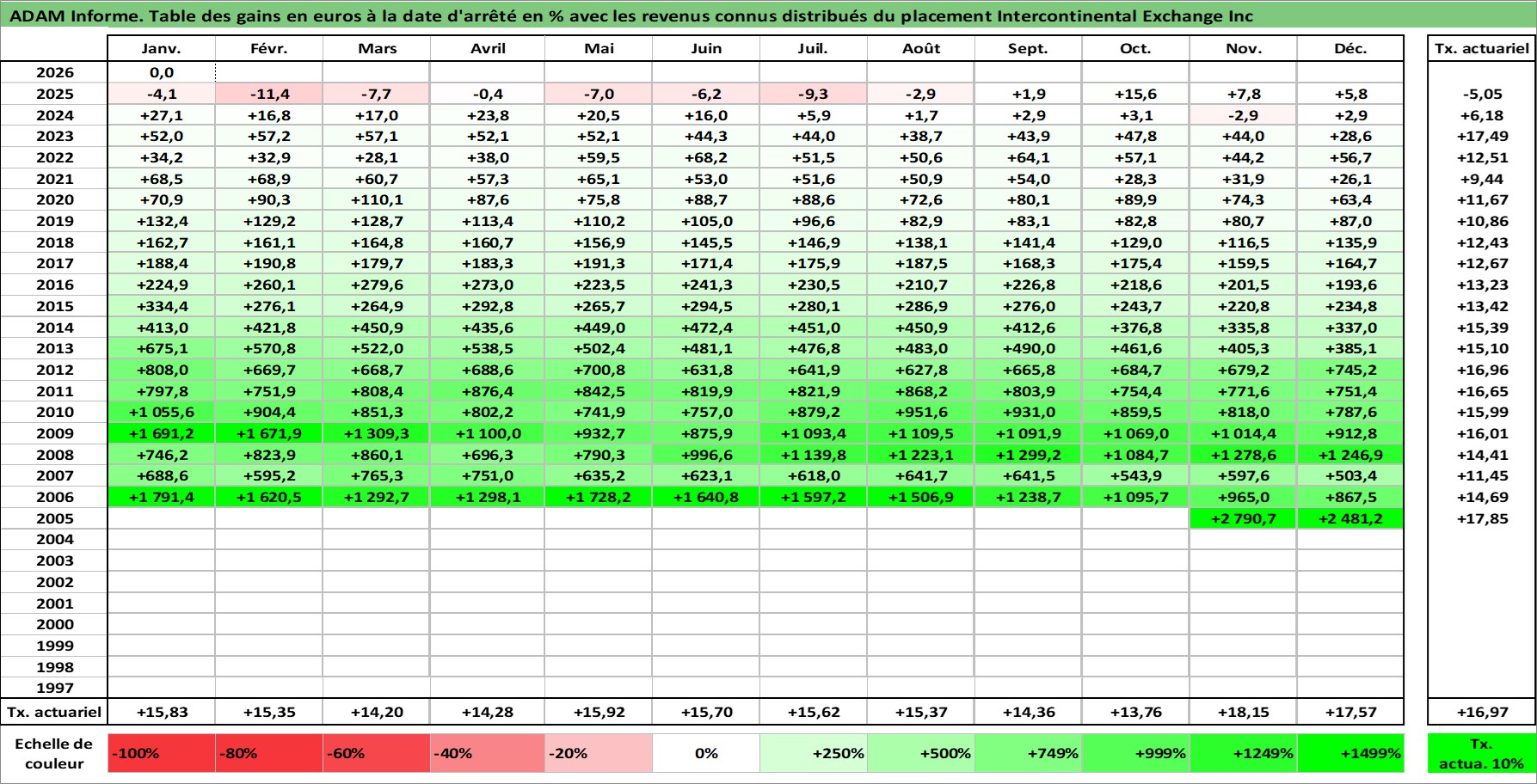Click the 'Août' column header

pos(921,48)
